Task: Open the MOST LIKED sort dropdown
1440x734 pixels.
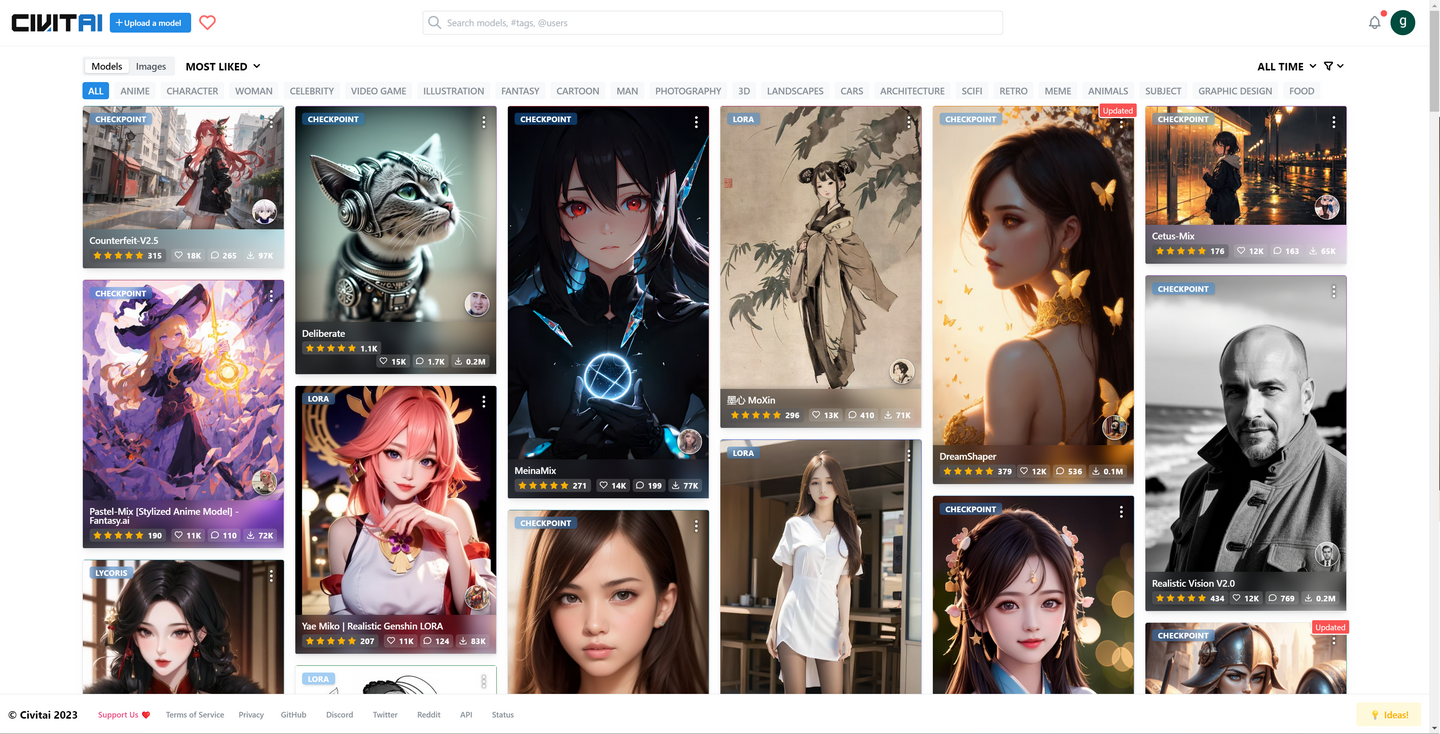Action: (221, 66)
